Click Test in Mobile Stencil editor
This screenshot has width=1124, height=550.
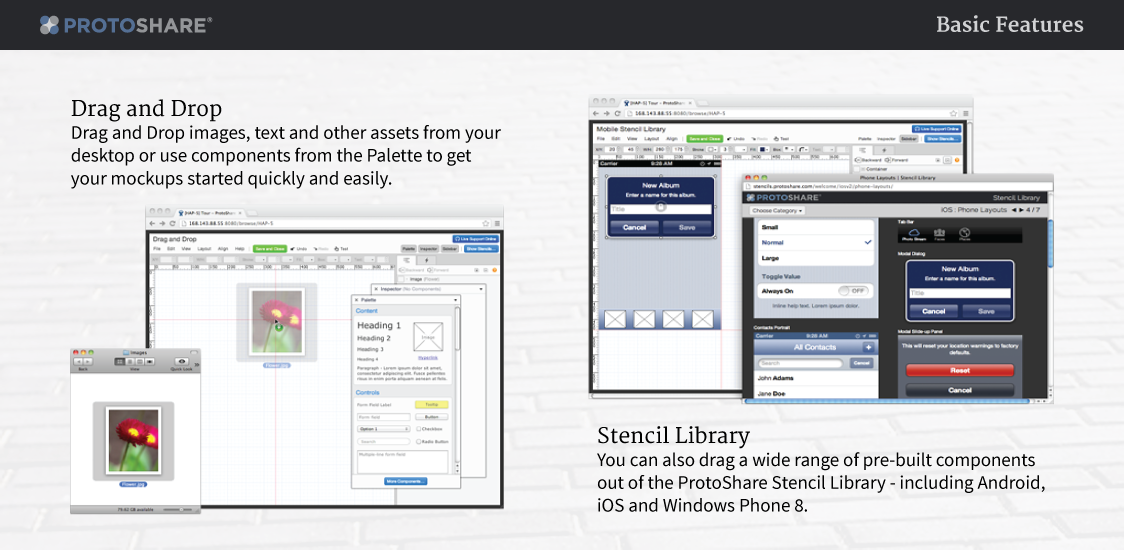click(x=781, y=138)
